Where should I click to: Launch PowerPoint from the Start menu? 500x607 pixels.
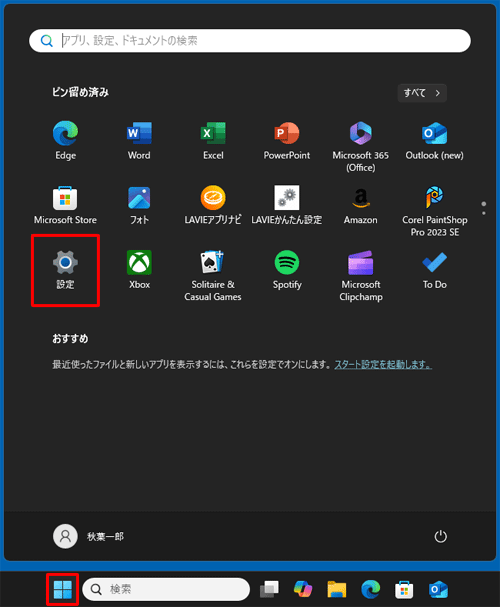pos(287,141)
